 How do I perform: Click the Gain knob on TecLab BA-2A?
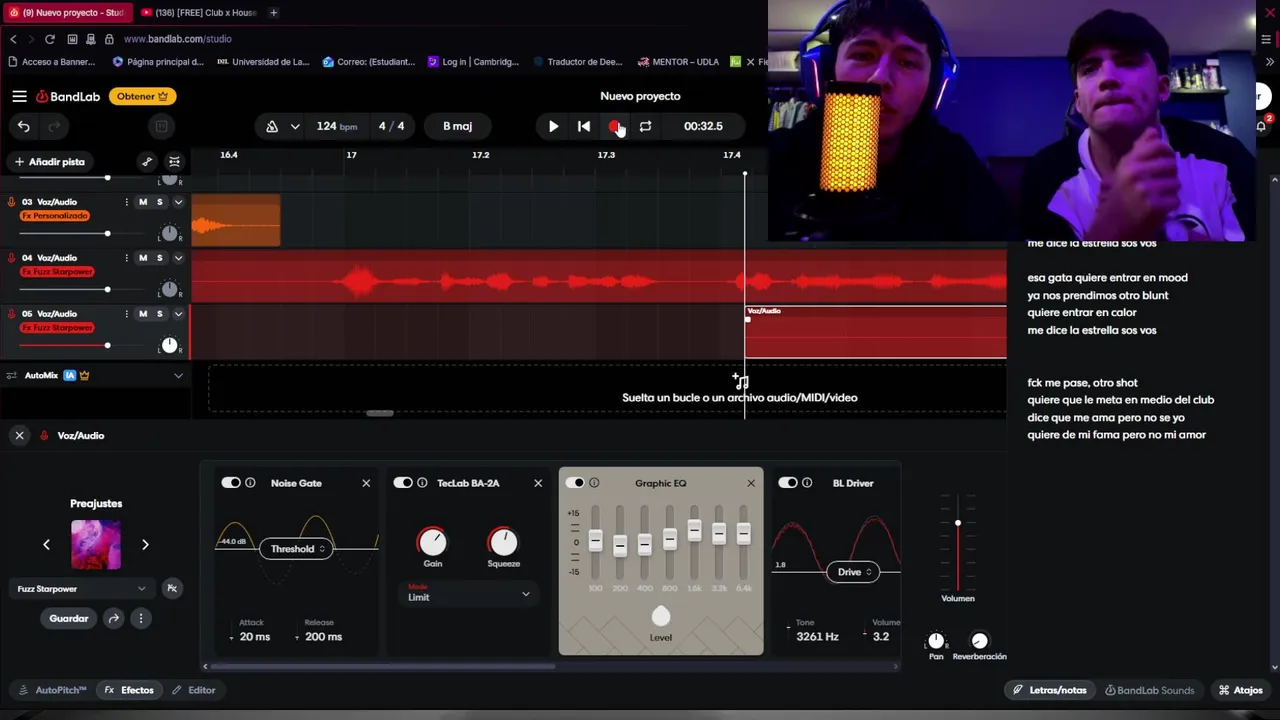click(432, 542)
